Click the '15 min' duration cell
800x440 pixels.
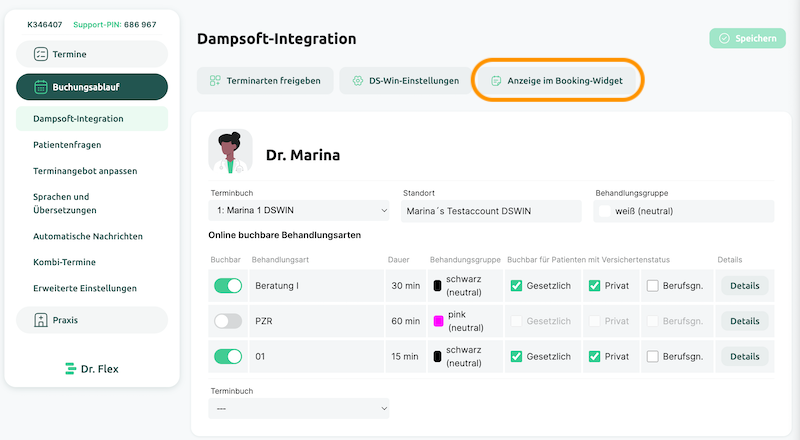click(x=406, y=356)
